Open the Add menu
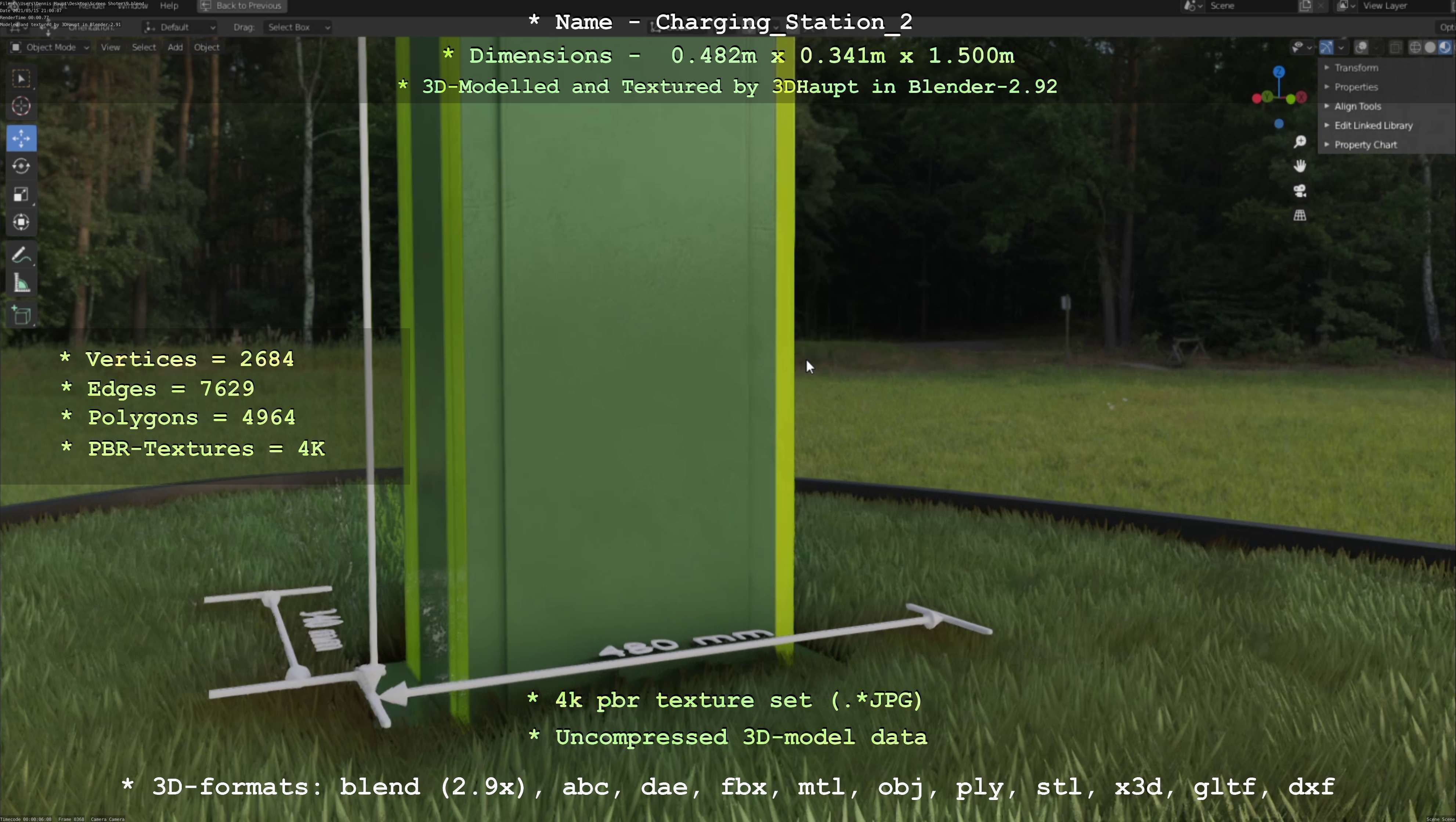 pyautogui.click(x=175, y=47)
